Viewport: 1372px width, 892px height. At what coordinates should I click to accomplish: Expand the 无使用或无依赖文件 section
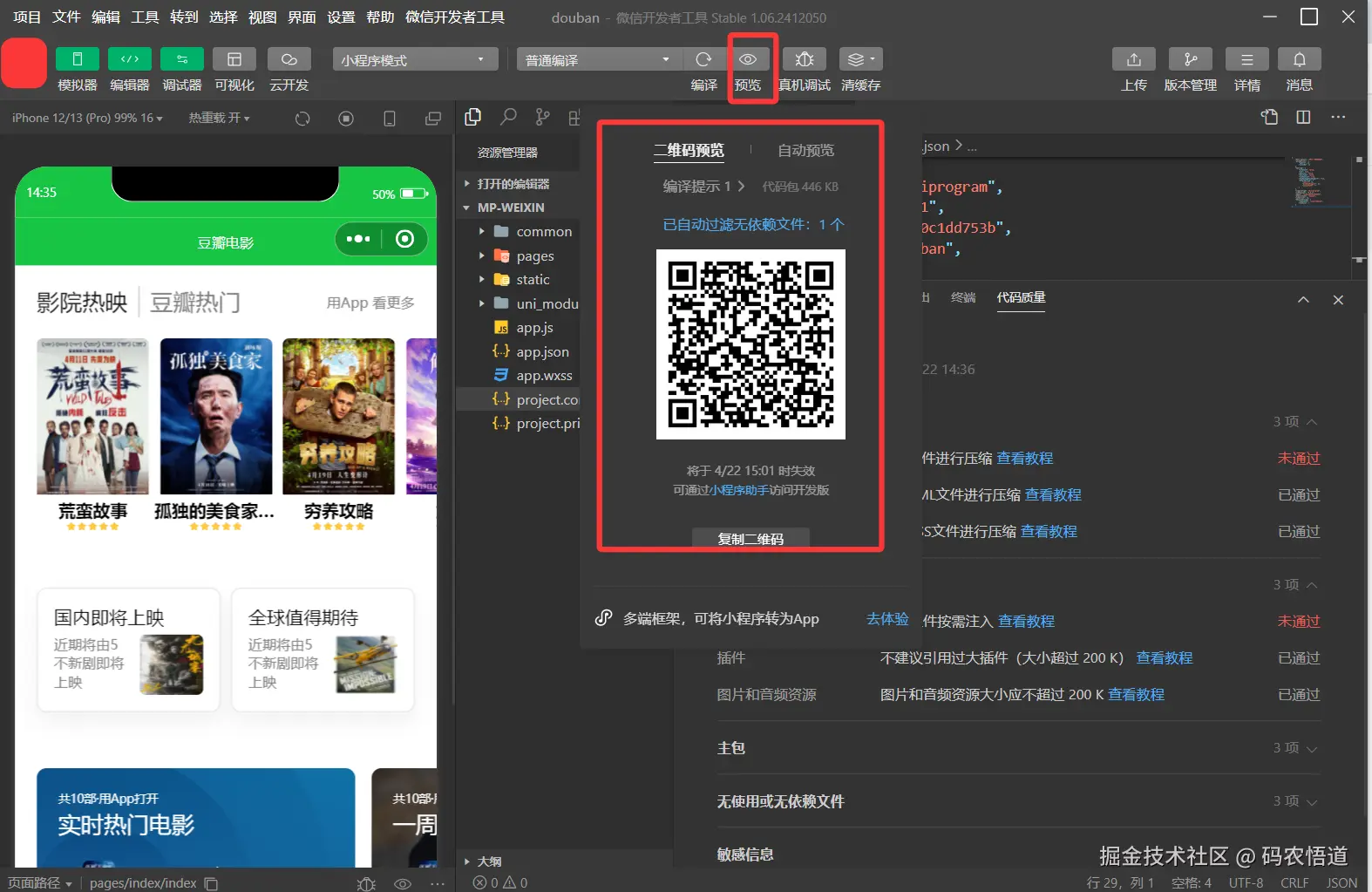click(1018, 801)
